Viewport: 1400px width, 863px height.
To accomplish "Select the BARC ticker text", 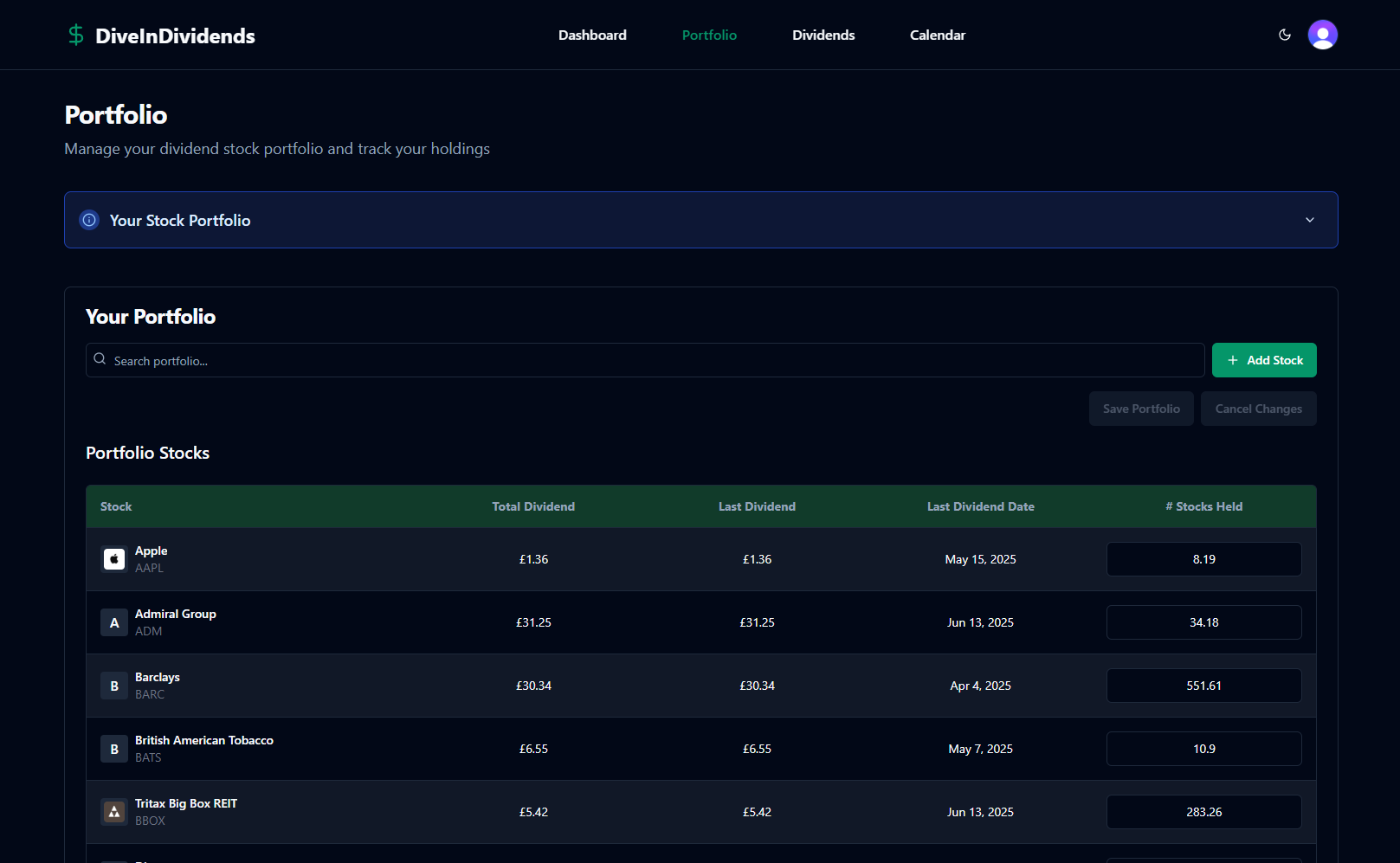I will point(150,694).
